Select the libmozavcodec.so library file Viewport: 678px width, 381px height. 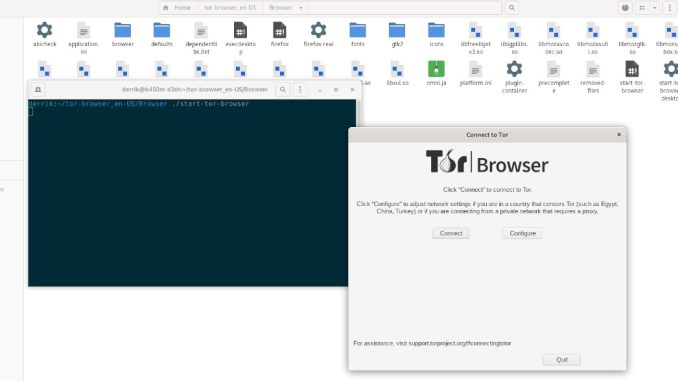tap(553, 38)
